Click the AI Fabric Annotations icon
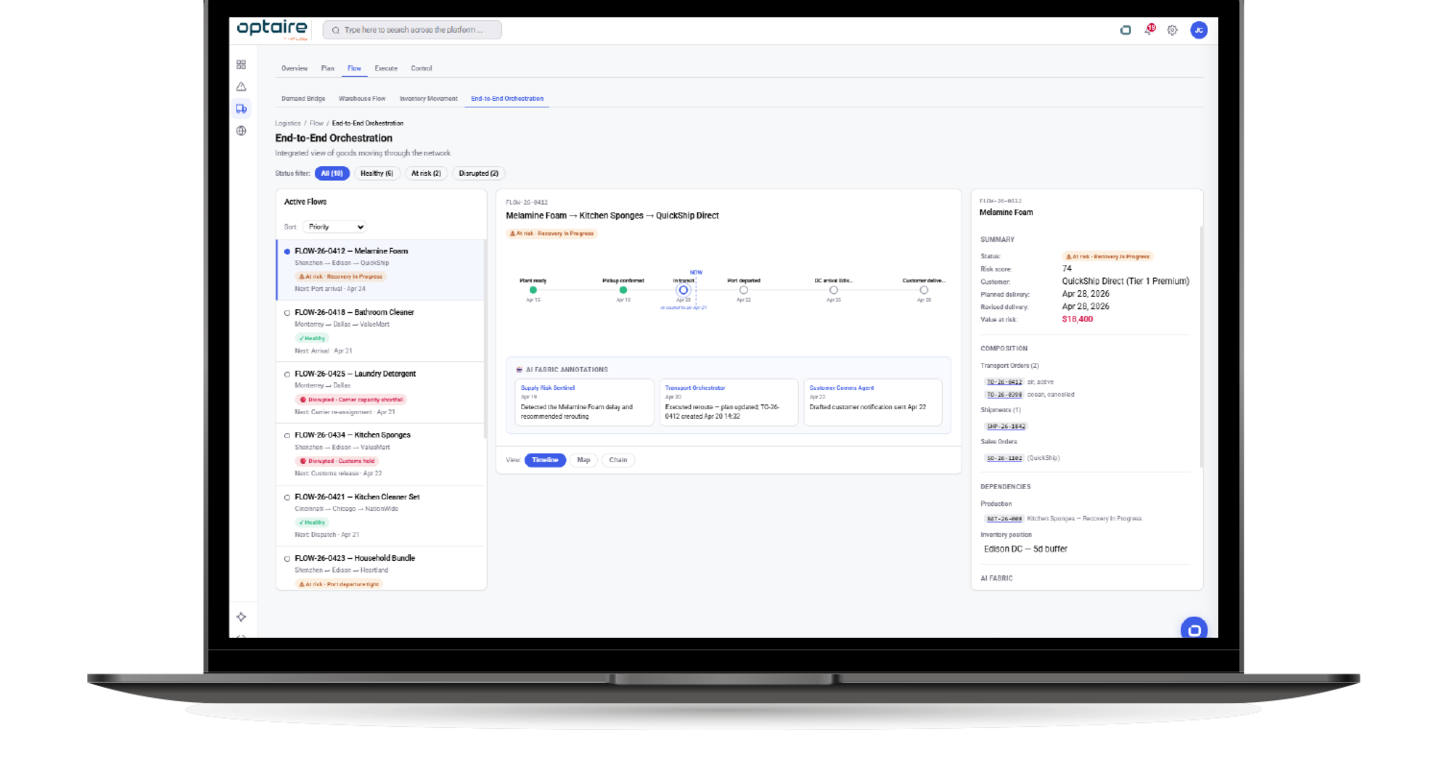 tap(519, 369)
